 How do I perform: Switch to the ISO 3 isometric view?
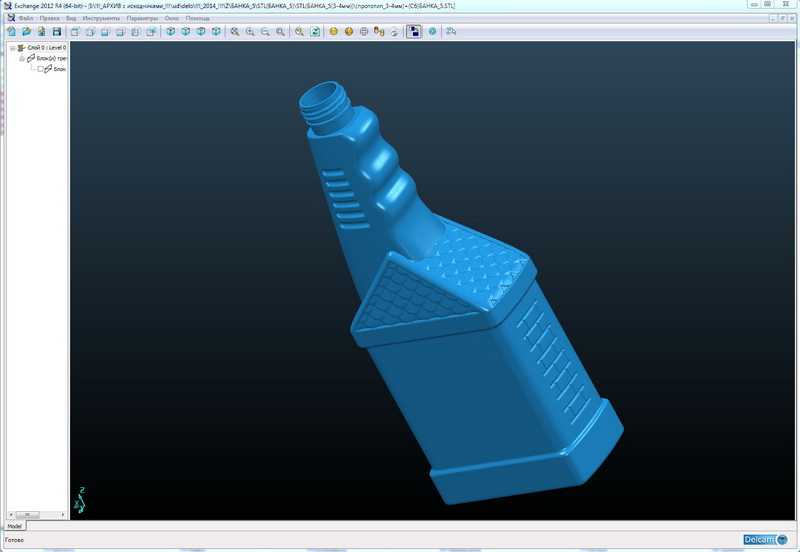(201, 32)
